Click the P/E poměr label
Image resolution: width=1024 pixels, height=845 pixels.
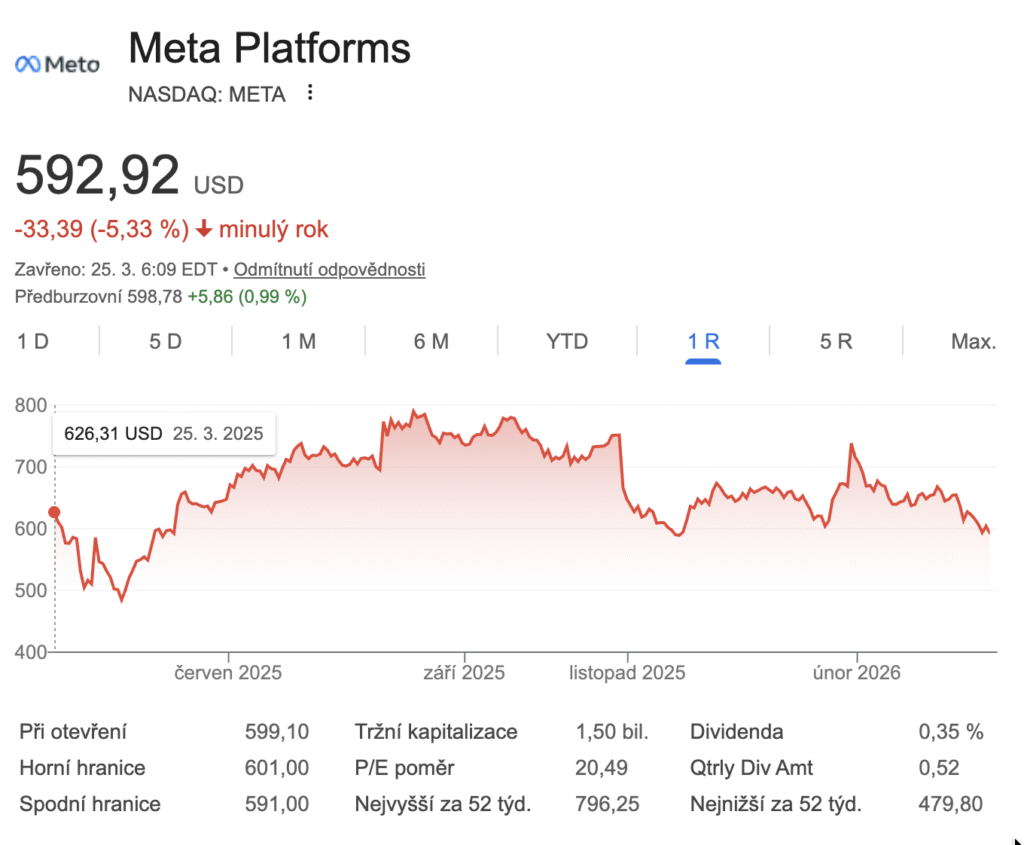[404, 768]
